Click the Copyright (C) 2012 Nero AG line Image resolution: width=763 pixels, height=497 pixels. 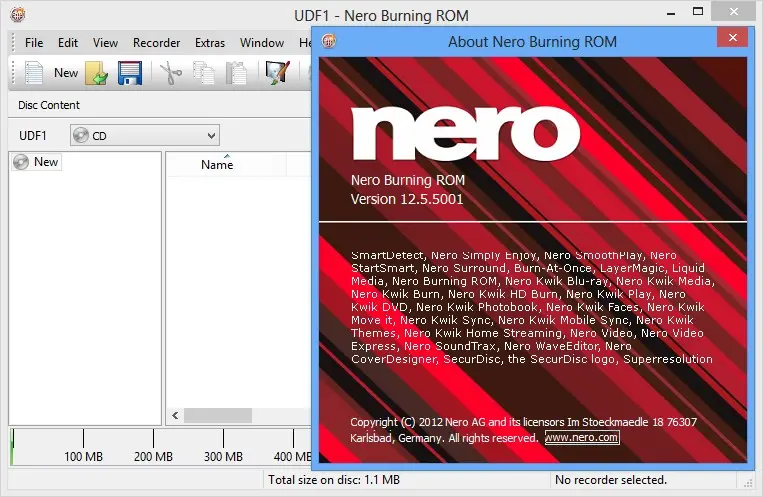524,422
